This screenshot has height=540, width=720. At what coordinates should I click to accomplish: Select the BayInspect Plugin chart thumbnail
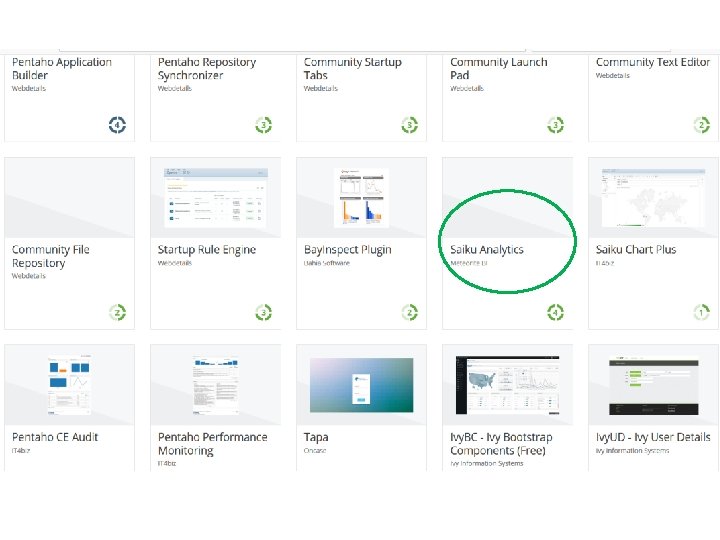(361, 197)
